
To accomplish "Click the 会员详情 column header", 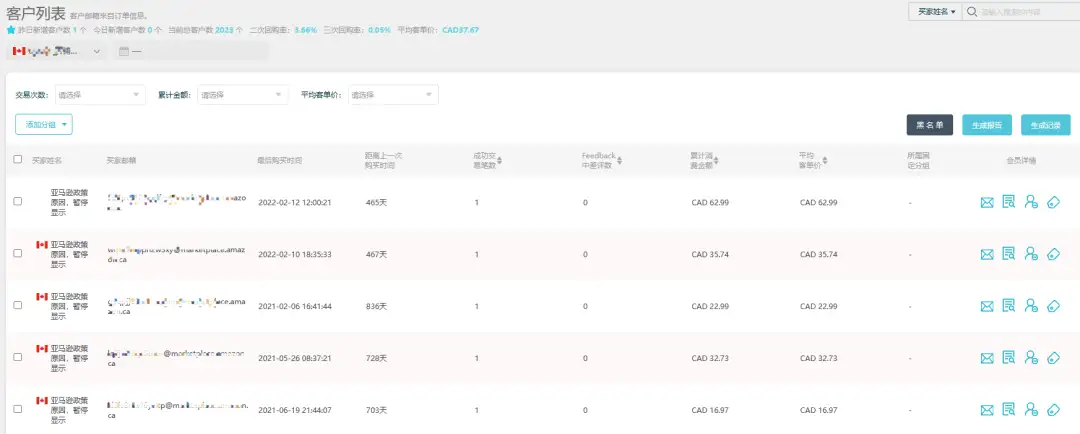I will [x=1021, y=161].
